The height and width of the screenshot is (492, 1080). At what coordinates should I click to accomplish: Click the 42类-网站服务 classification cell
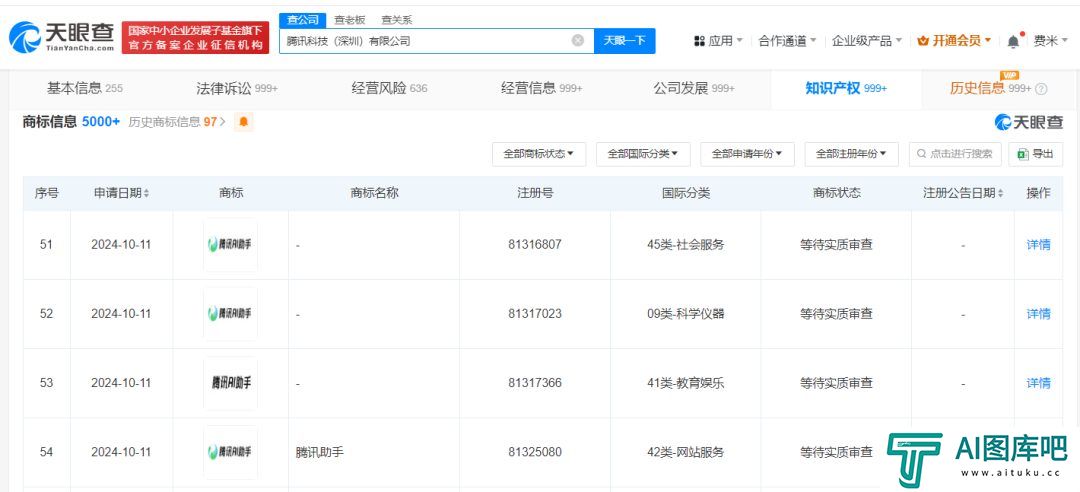tap(685, 453)
